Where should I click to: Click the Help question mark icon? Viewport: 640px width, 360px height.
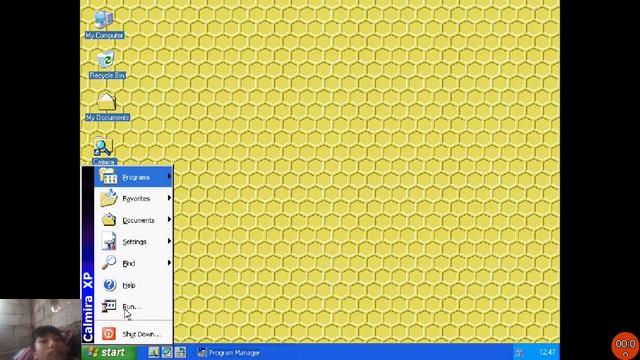109,284
